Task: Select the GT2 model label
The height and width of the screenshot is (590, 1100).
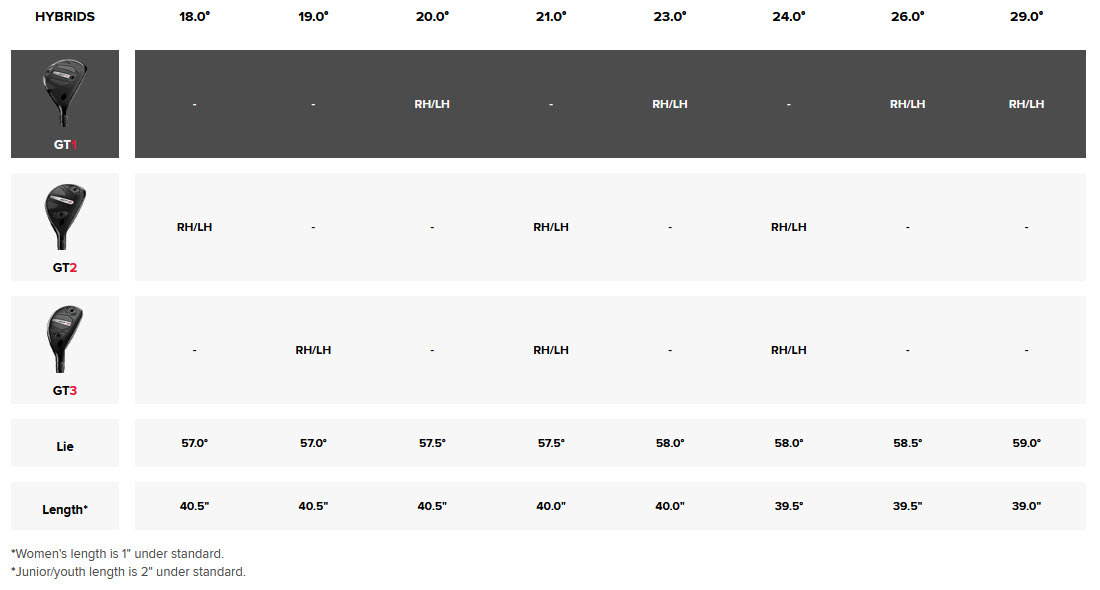Action: [64, 268]
